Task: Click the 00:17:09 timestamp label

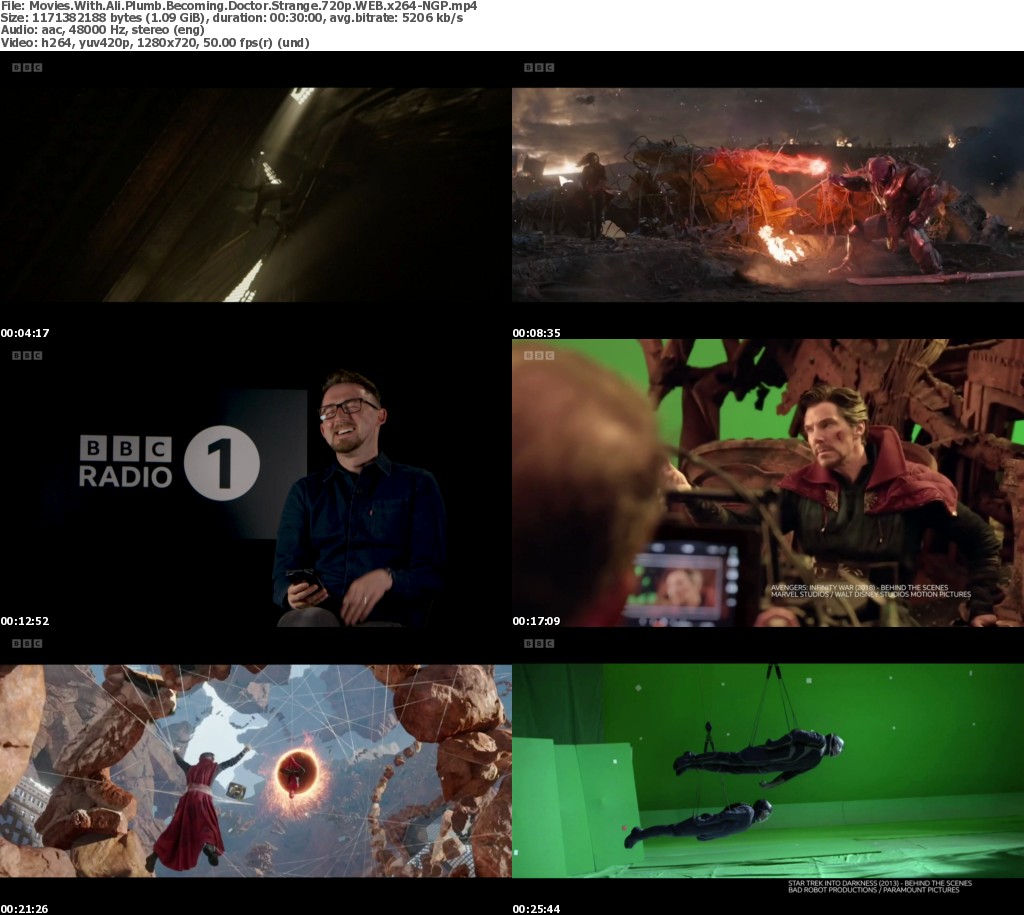Action: tap(537, 621)
